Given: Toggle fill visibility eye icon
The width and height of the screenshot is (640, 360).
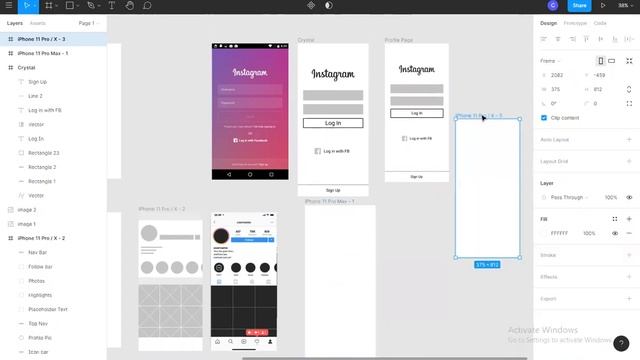Looking at the screenshot, I should pos(615,233).
